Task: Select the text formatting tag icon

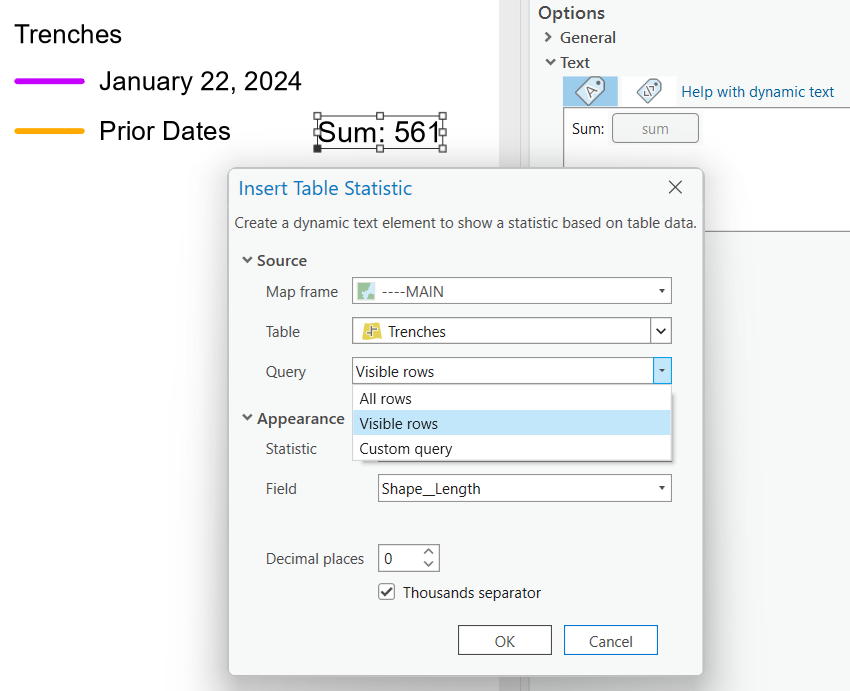Action: (590, 90)
